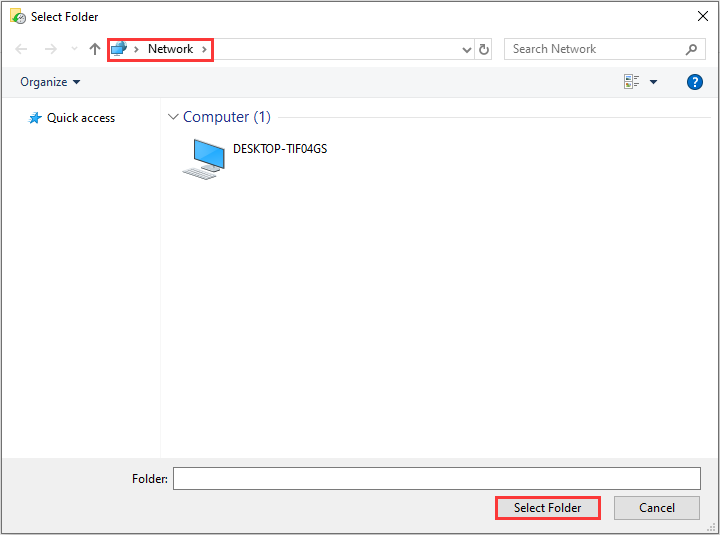Click the search magnifier icon
This screenshot has height=535, width=720.
[x=691, y=49]
